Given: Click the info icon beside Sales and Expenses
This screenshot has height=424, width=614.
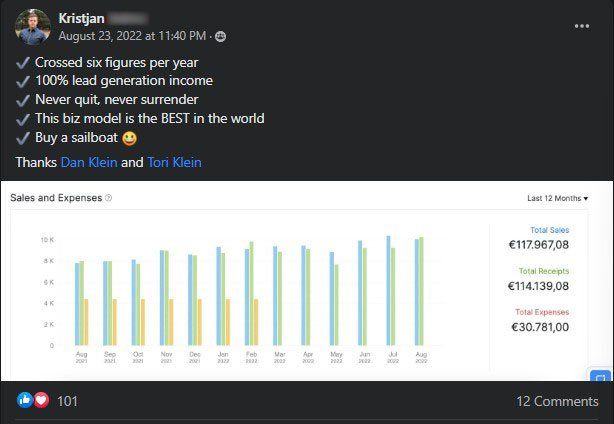Looking at the screenshot, I should 108,198.
